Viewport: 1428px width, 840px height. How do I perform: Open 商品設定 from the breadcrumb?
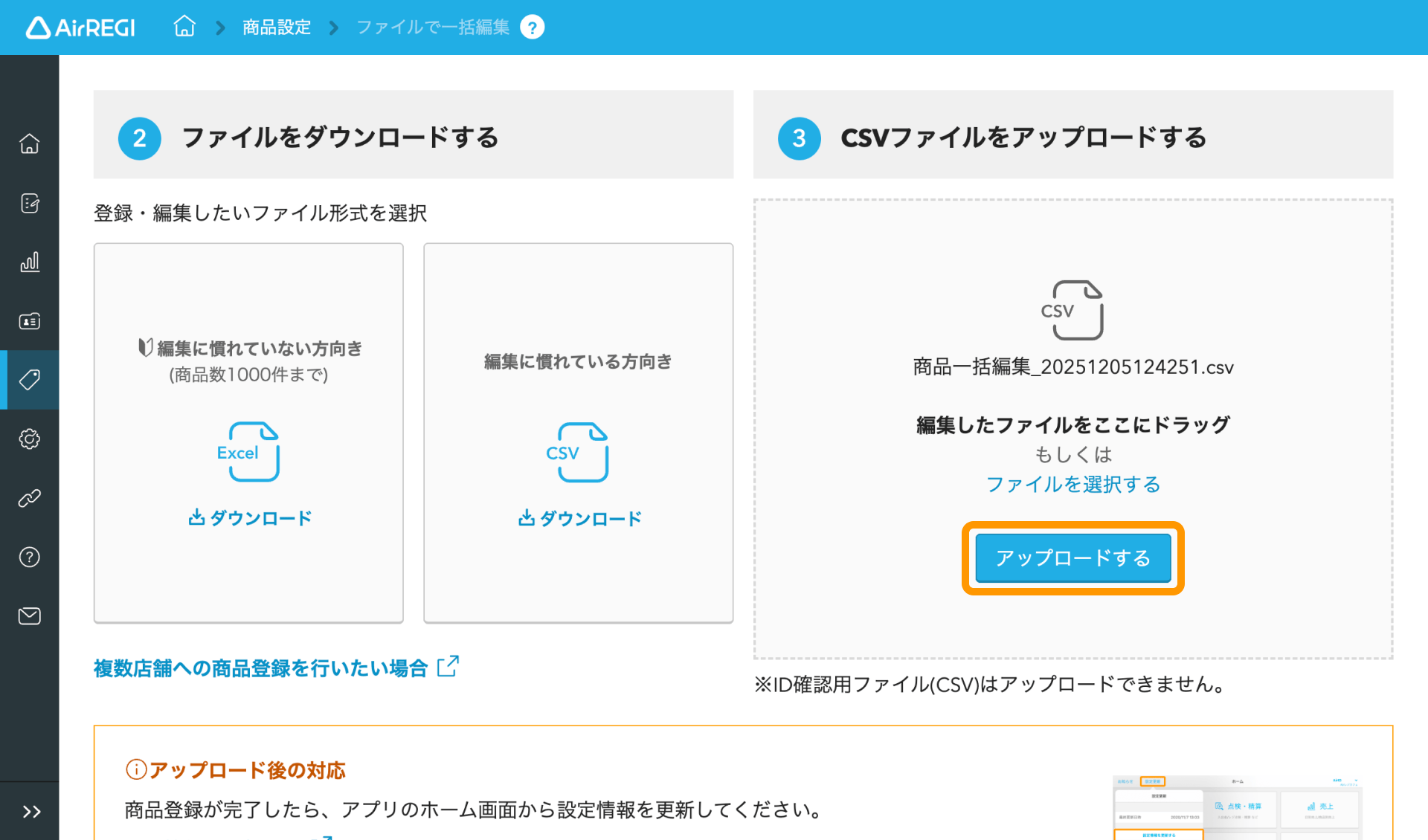[x=275, y=27]
